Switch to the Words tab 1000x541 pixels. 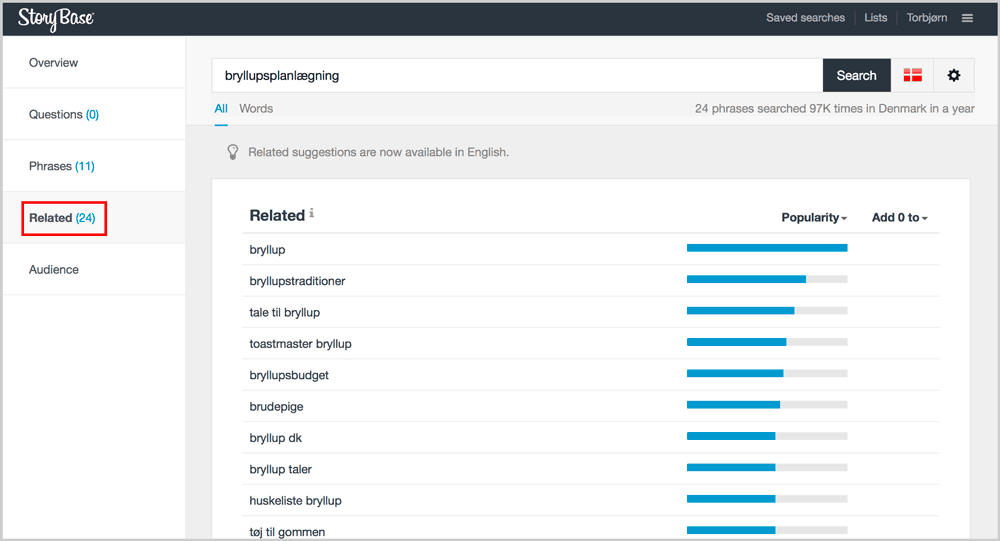pos(256,108)
